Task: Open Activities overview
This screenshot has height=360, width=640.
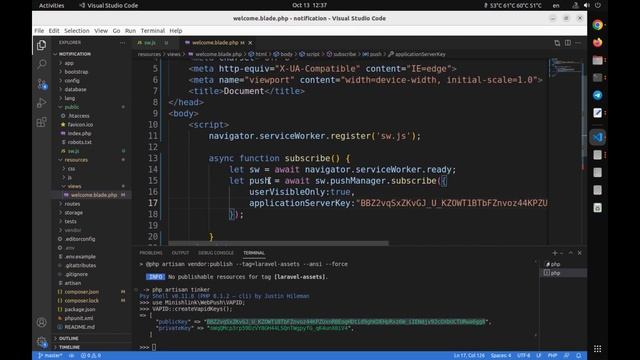Action: point(51,5)
